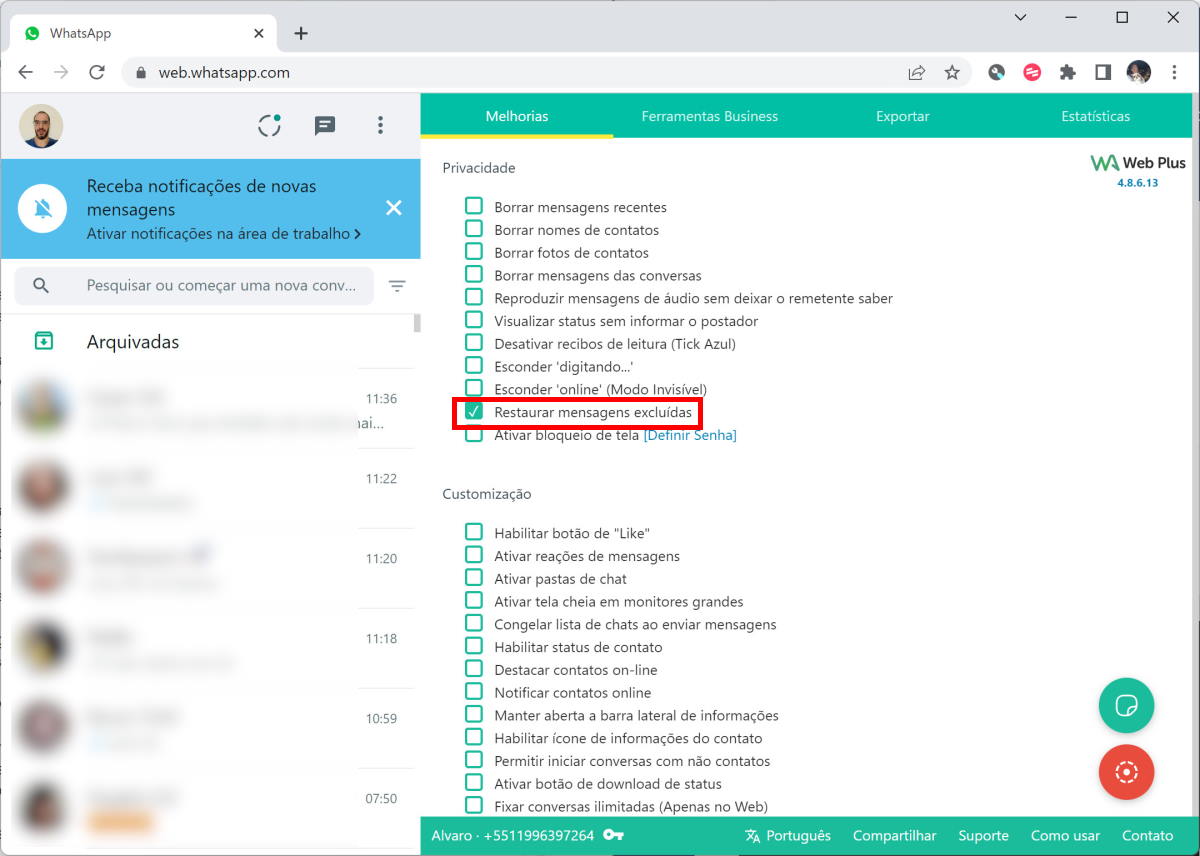The height and width of the screenshot is (856, 1200).
Task: Go back in the browser
Action: coord(26,72)
